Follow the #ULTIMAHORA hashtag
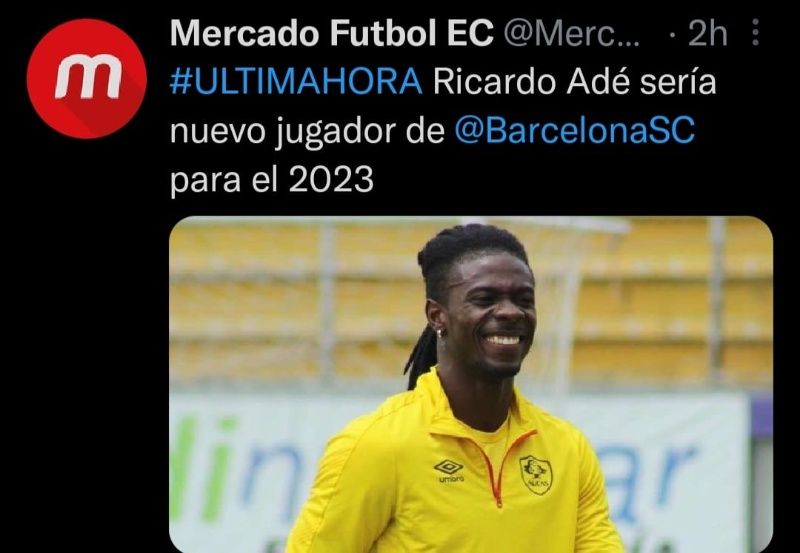This screenshot has height=553, width=800. tap(296, 82)
